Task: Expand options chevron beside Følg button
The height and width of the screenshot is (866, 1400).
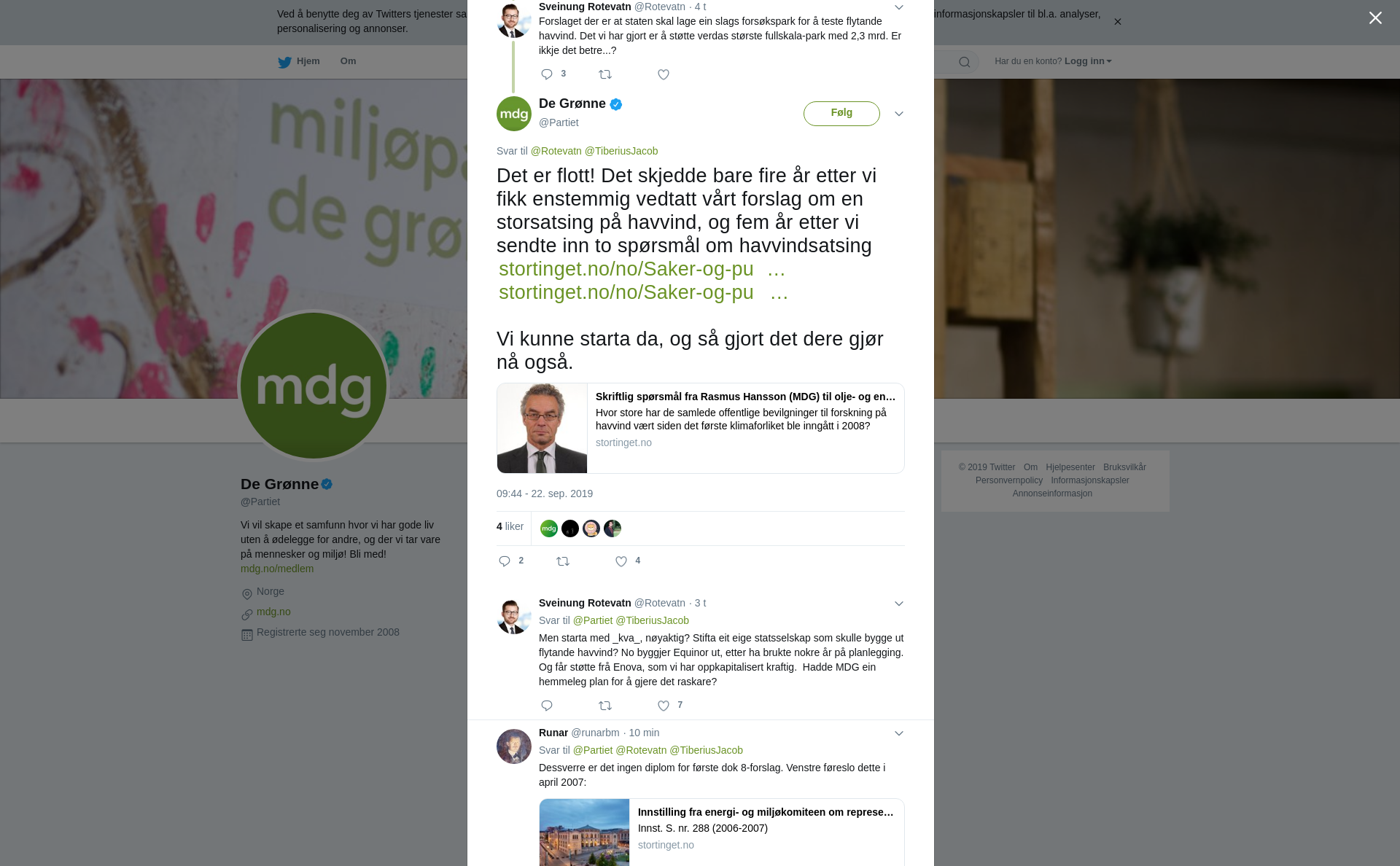Action: (x=899, y=114)
